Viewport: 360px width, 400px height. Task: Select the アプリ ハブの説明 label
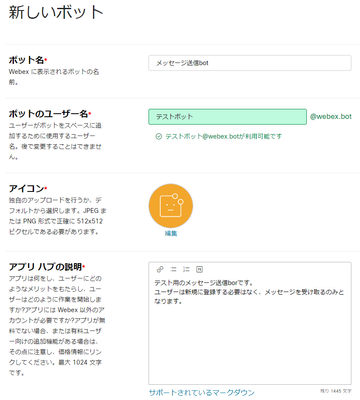(x=45, y=267)
